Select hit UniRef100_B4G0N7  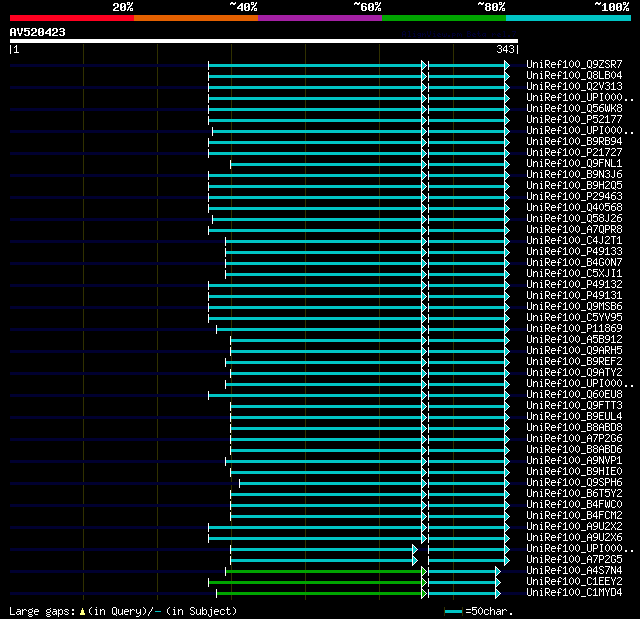pyautogui.click(x=574, y=263)
